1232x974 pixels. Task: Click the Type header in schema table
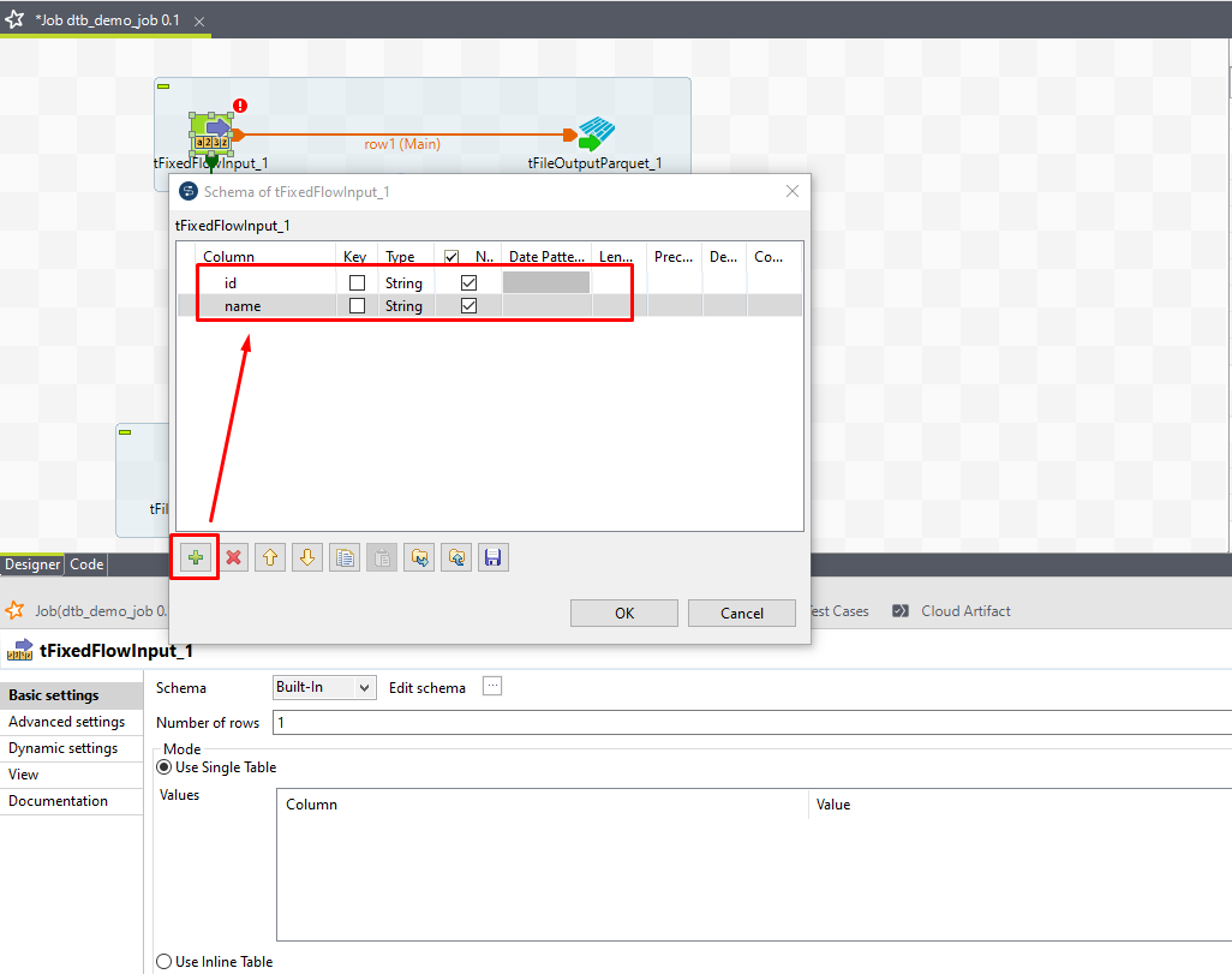[x=405, y=257]
